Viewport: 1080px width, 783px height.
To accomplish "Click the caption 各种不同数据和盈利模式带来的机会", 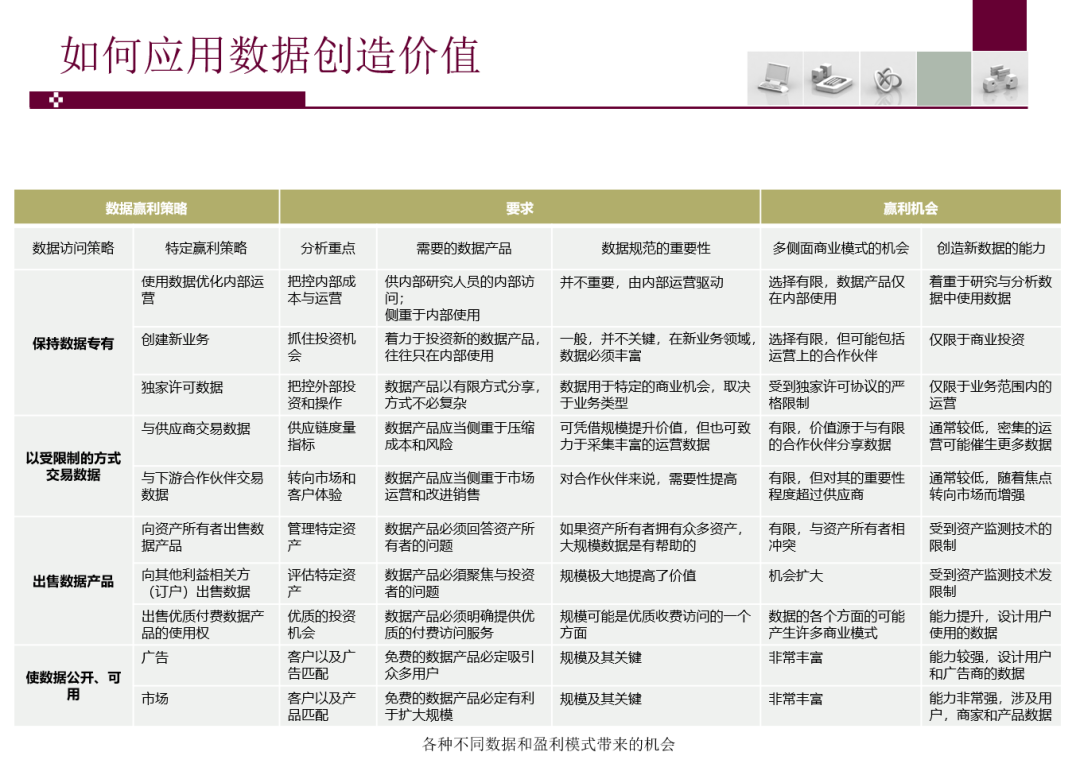I will [x=548, y=744].
